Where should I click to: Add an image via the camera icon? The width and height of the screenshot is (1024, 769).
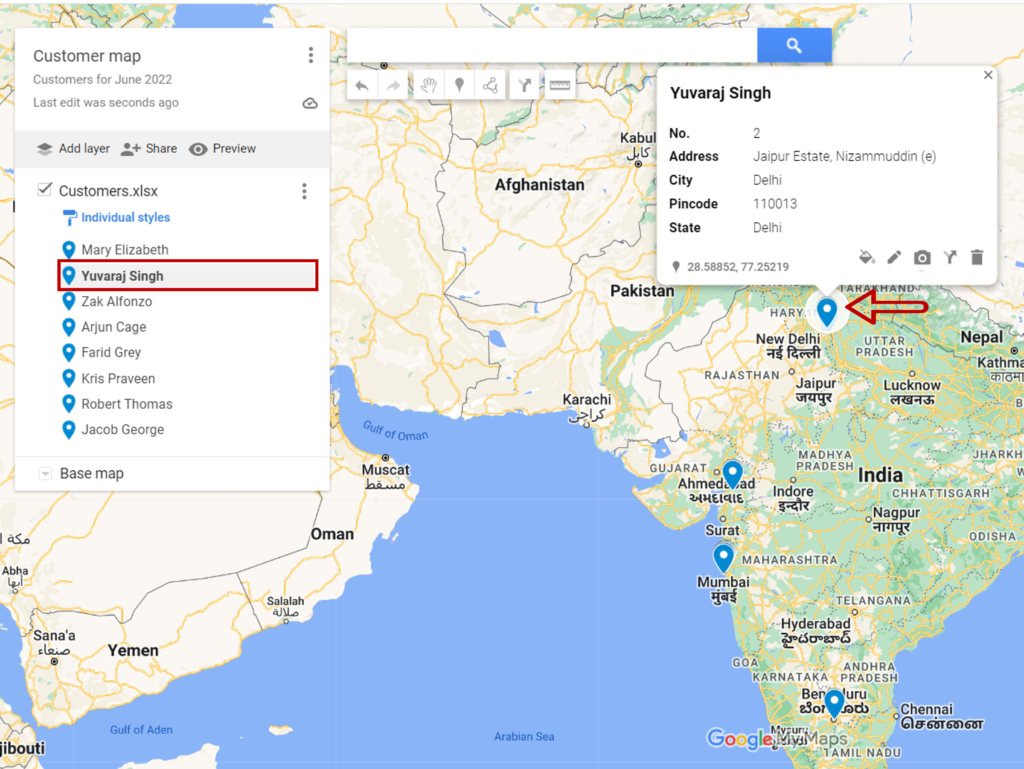point(922,257)
